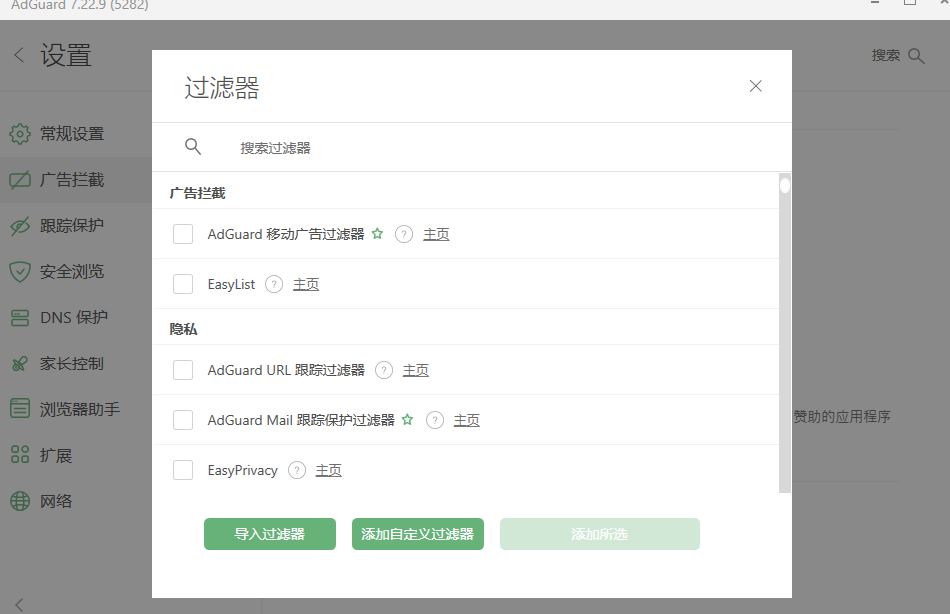Click the 常规设置 gear icon
The image size is (950, 614).
tap(20, 134)
